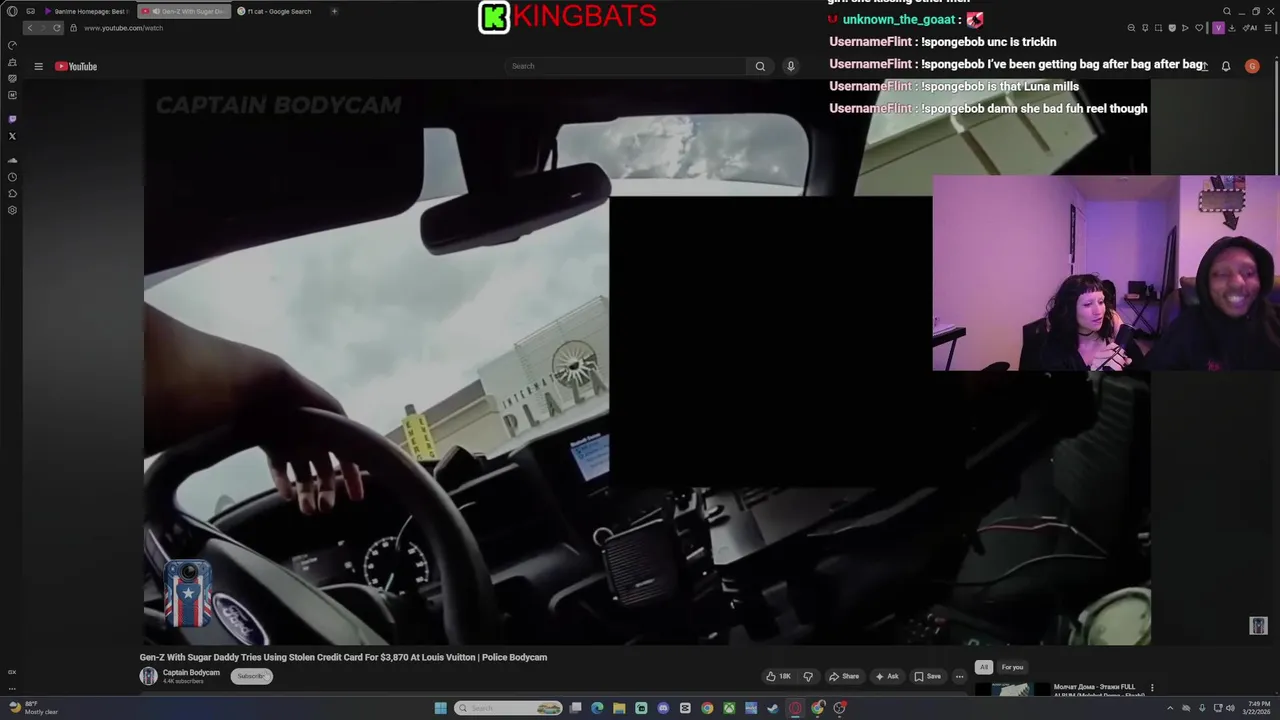Click the Windows taskbar search box

coord(508,708)
